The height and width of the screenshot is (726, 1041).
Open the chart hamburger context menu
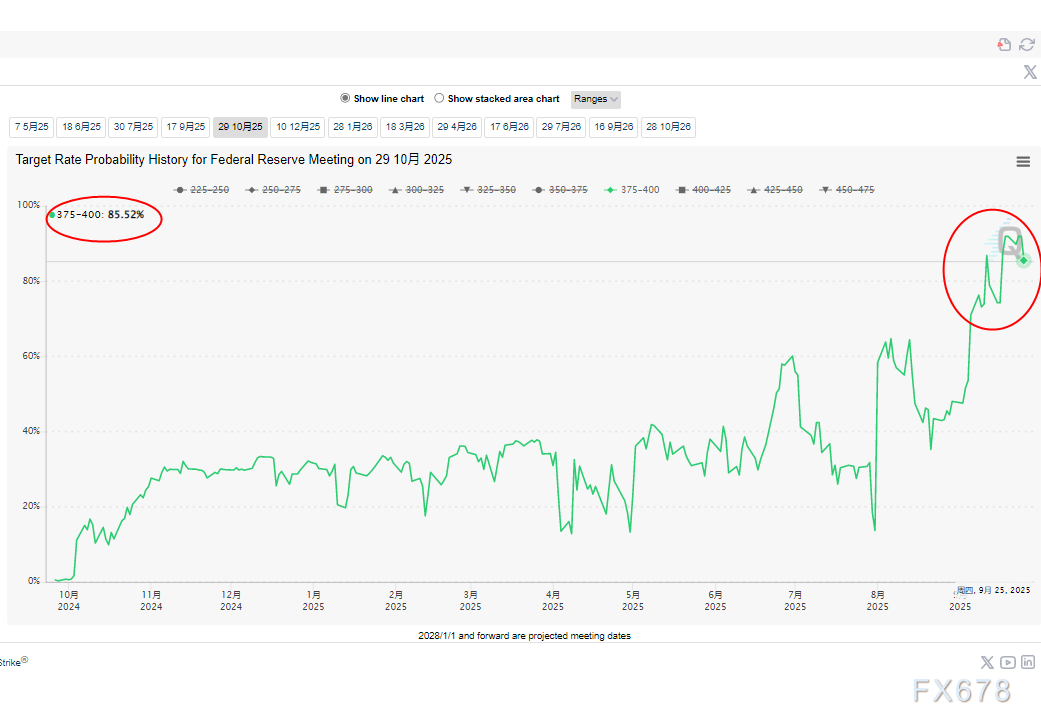click(x=1023, y=162)
